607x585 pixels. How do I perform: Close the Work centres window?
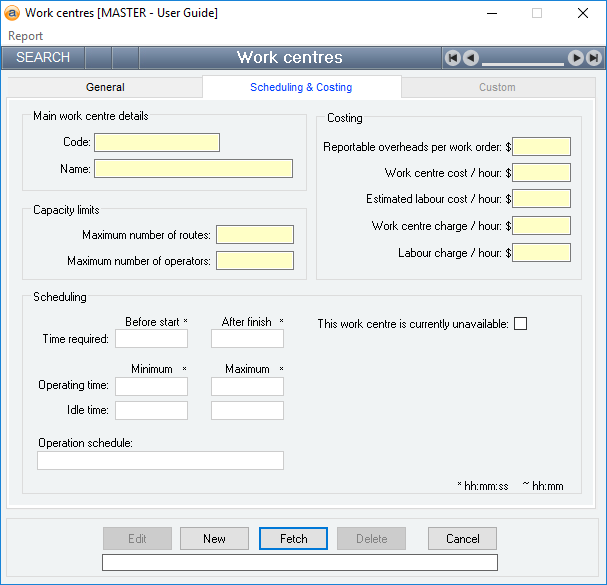click(583, 13)
